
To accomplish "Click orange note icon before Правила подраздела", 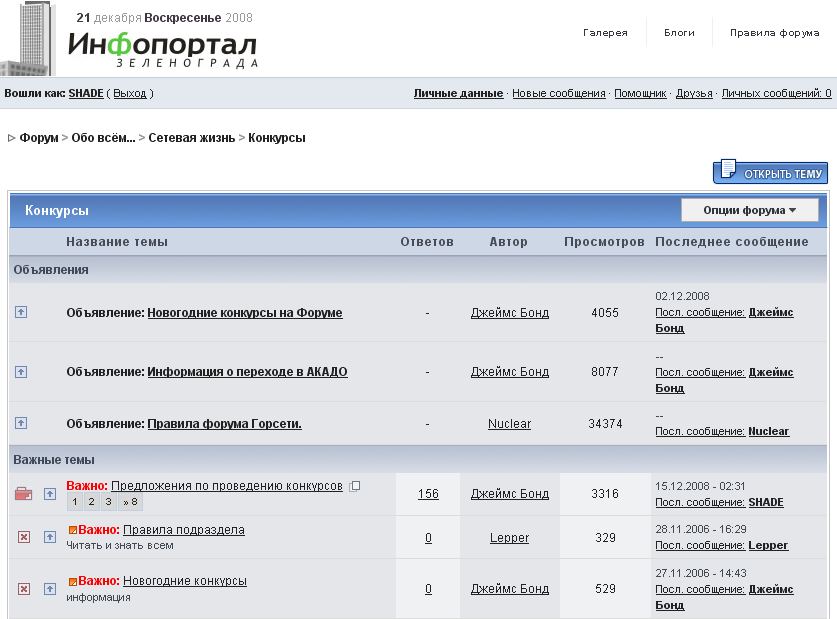I will coord(73,530).
